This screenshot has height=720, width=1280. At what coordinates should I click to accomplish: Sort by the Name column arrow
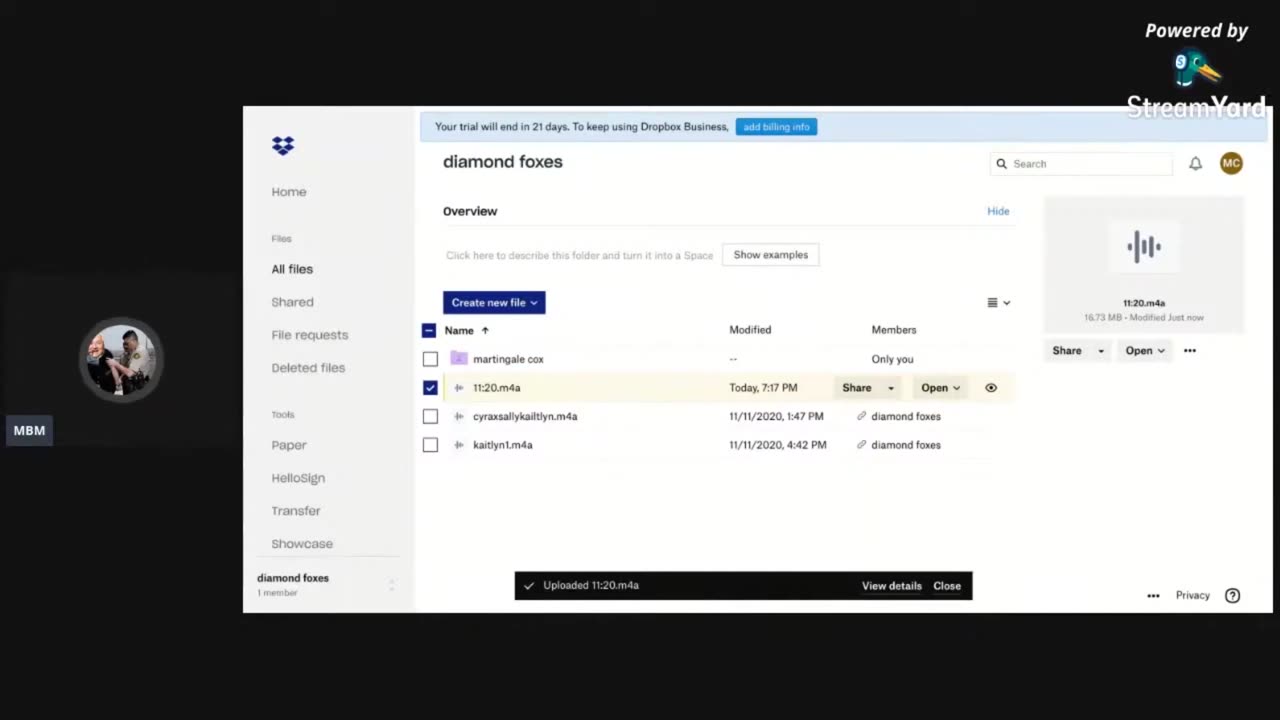coord(485,330)
